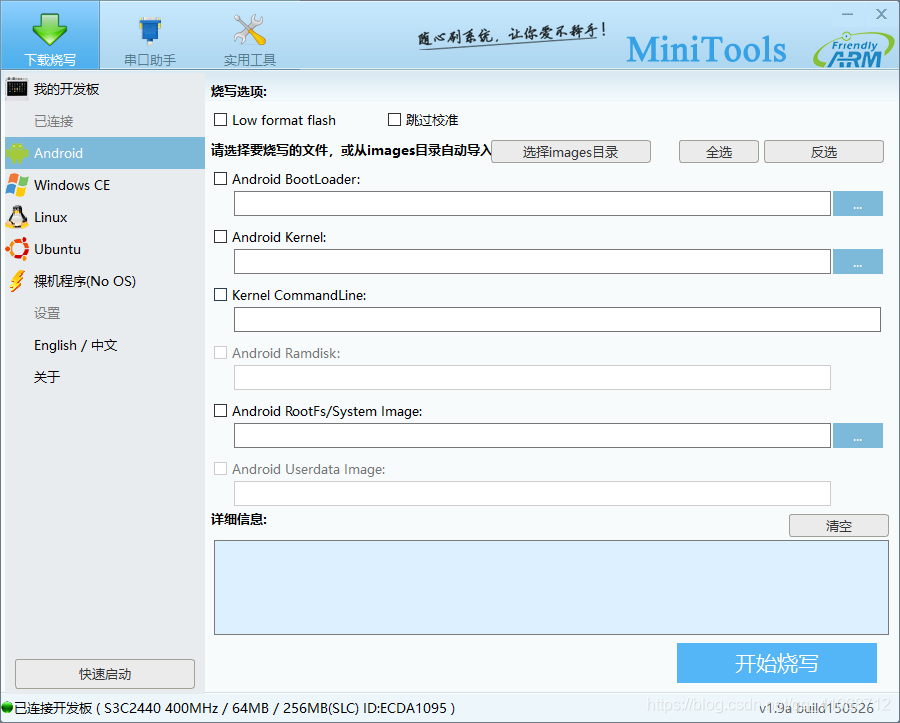900x723 pixels.
Task: Click the 开始烧写 start flashing button
Action: point(777,663)
